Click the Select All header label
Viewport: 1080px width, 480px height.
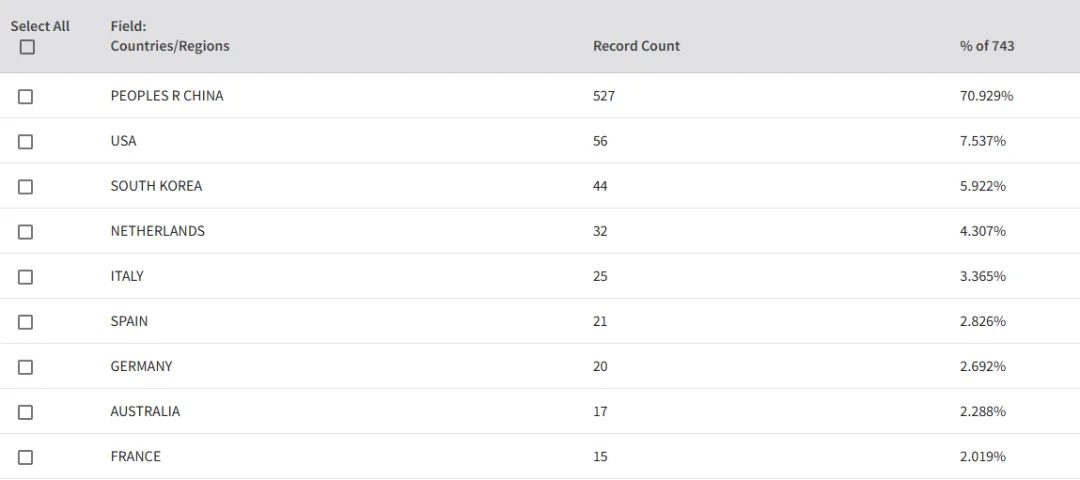40,26
